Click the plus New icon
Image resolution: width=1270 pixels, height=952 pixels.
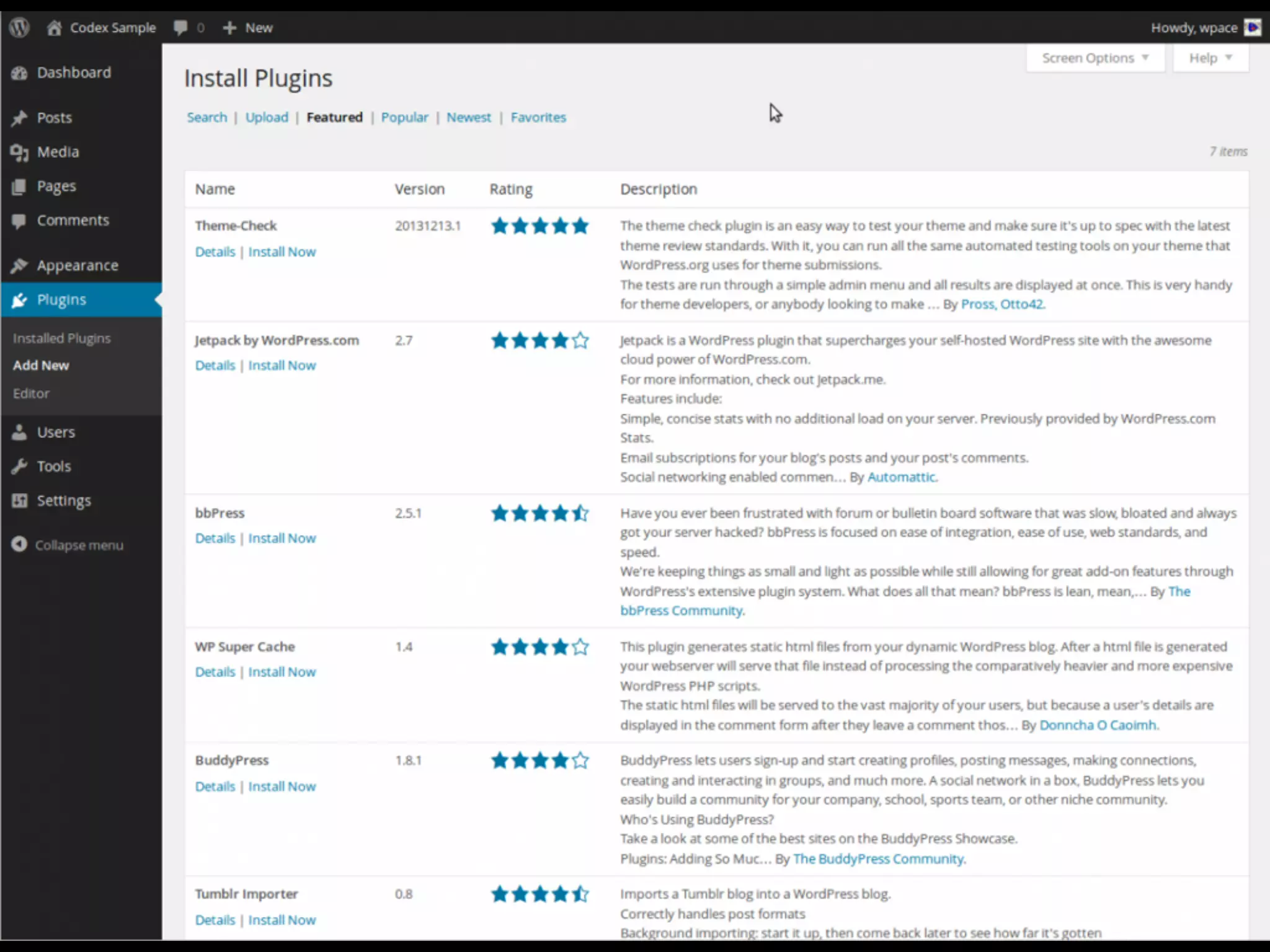coord(229,27)
